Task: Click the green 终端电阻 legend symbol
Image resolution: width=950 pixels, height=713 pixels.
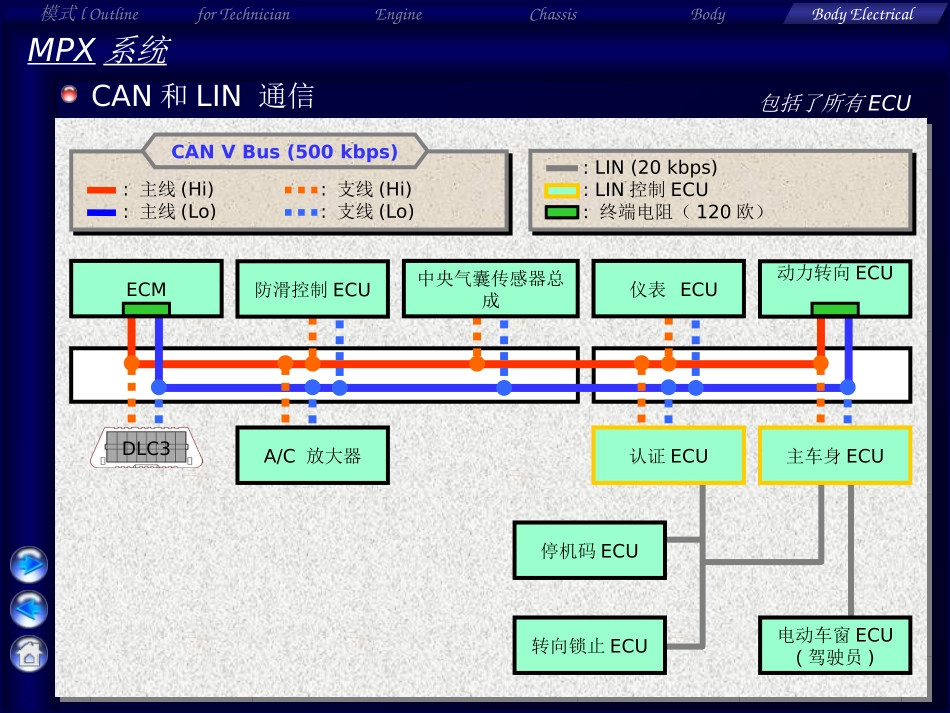Action: pyautogui.click(x=561, y=212)
